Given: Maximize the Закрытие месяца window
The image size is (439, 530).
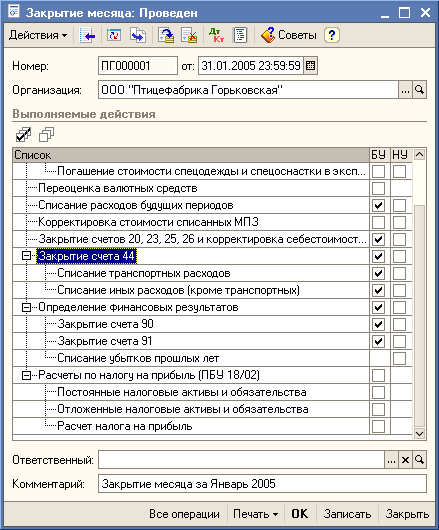Looking at the screenshot, I should coord(404,13).
